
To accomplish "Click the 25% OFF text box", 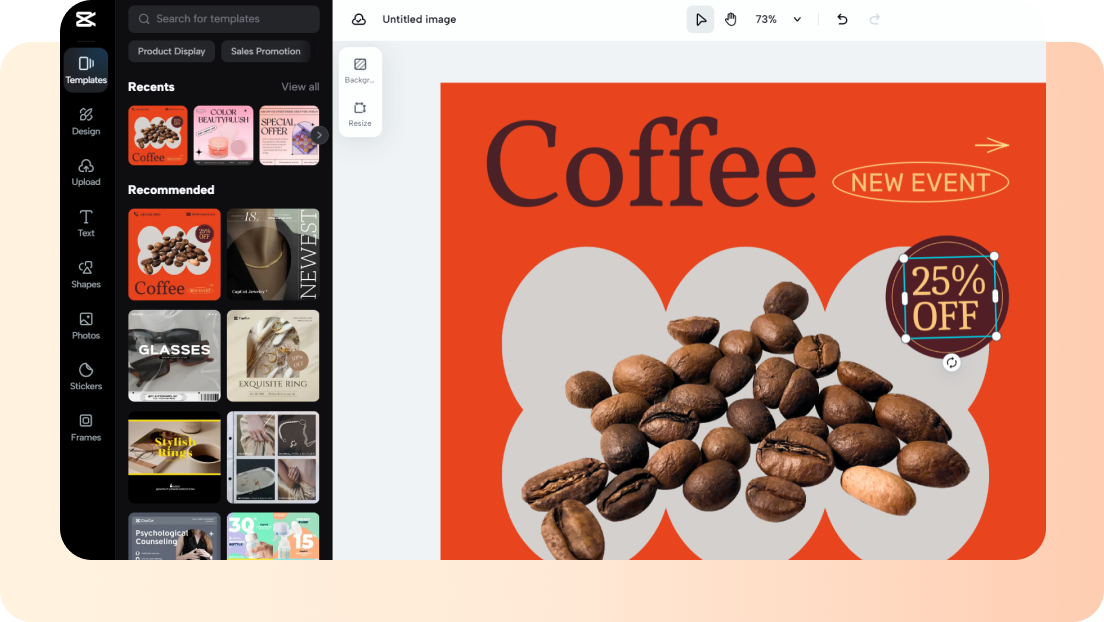I will (949, 297).
